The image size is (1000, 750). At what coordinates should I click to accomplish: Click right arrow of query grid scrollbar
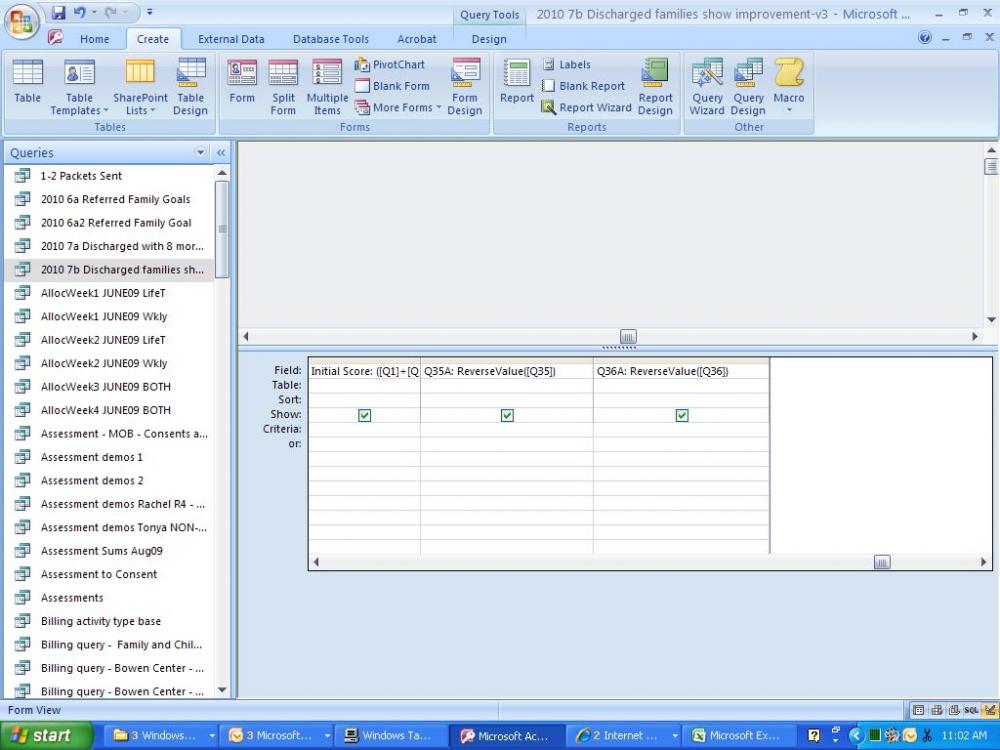(x=983, y=562)
